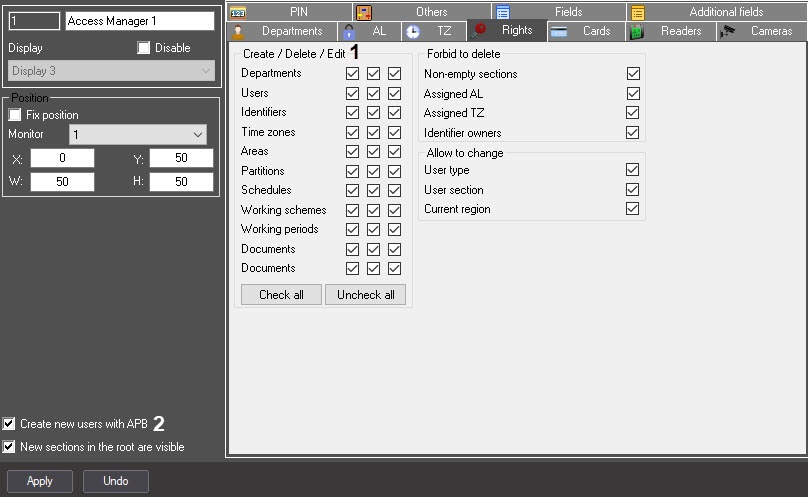
Task: Open the Fields tab
Action: point(559,12)
